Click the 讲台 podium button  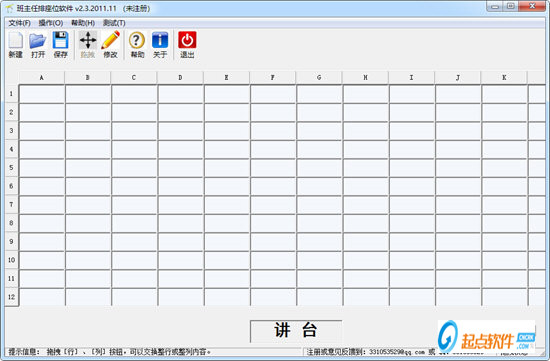pyautogui.click(x=296, y=330)
